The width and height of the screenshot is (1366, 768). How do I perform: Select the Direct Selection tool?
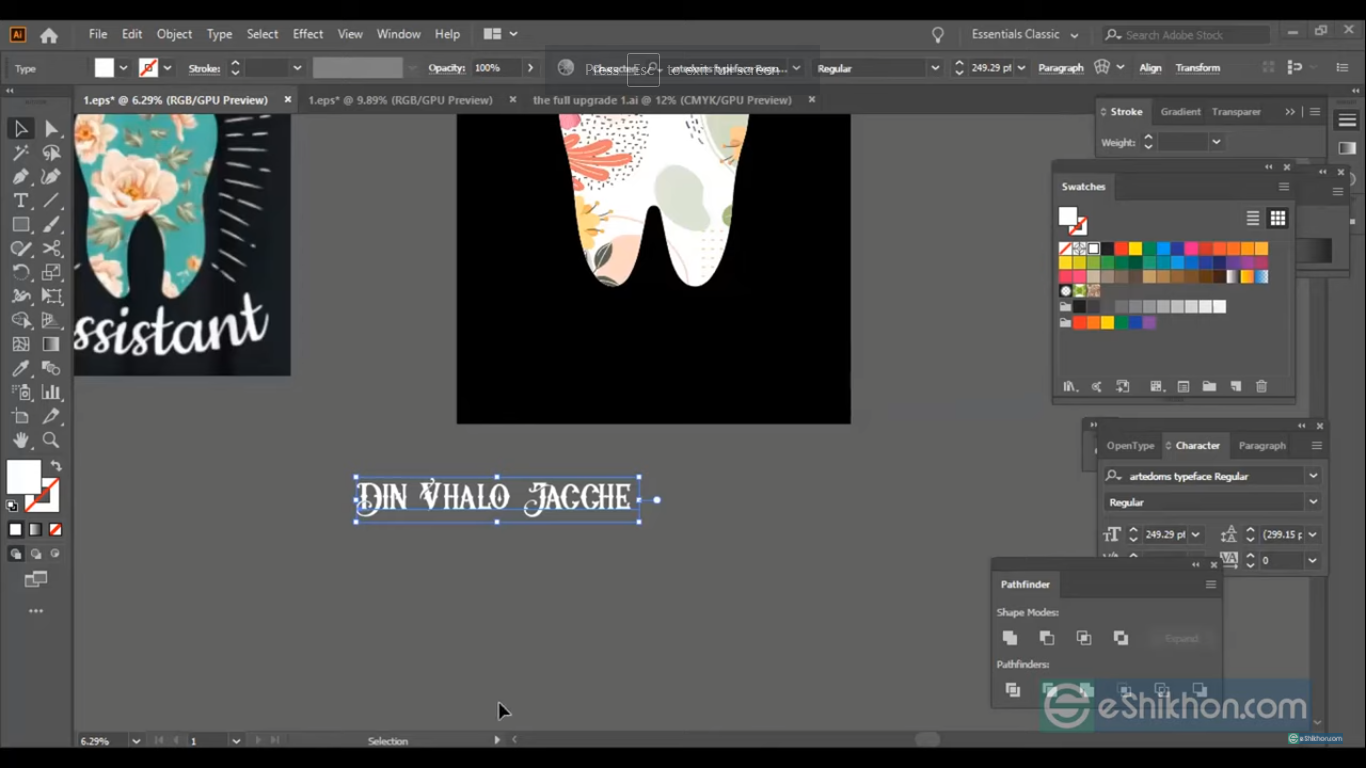pyautogui.click(x=52, y=128)
